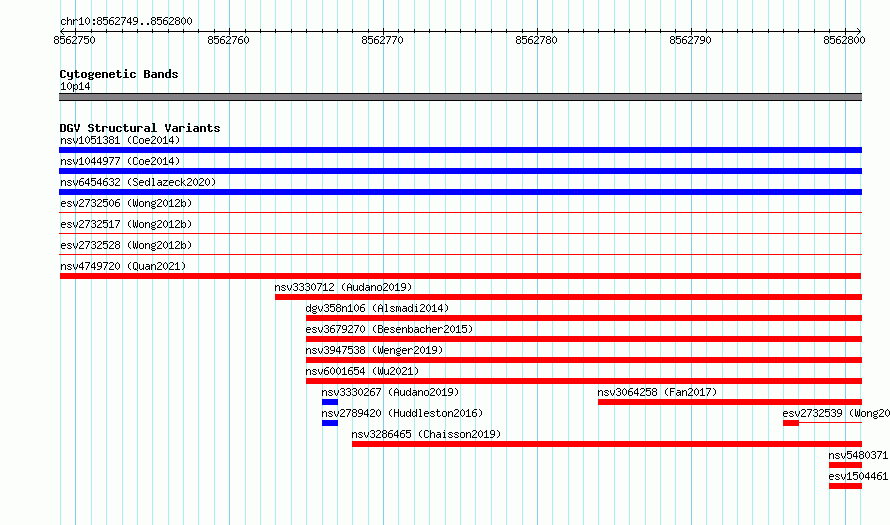Click ruler position label 8562760

228,40
